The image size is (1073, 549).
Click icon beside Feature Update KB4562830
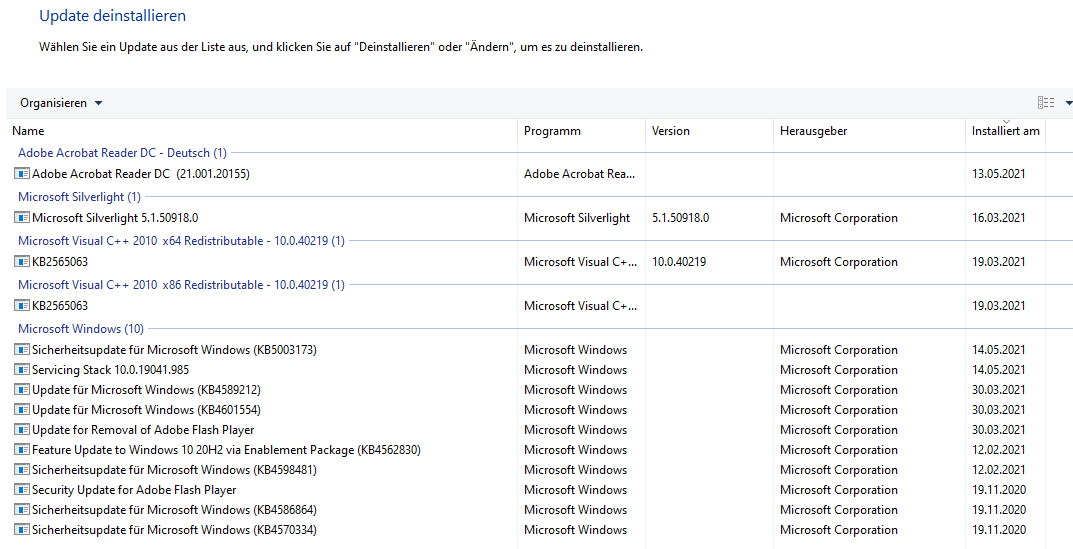pyautogui.click(x=22, y=450)
